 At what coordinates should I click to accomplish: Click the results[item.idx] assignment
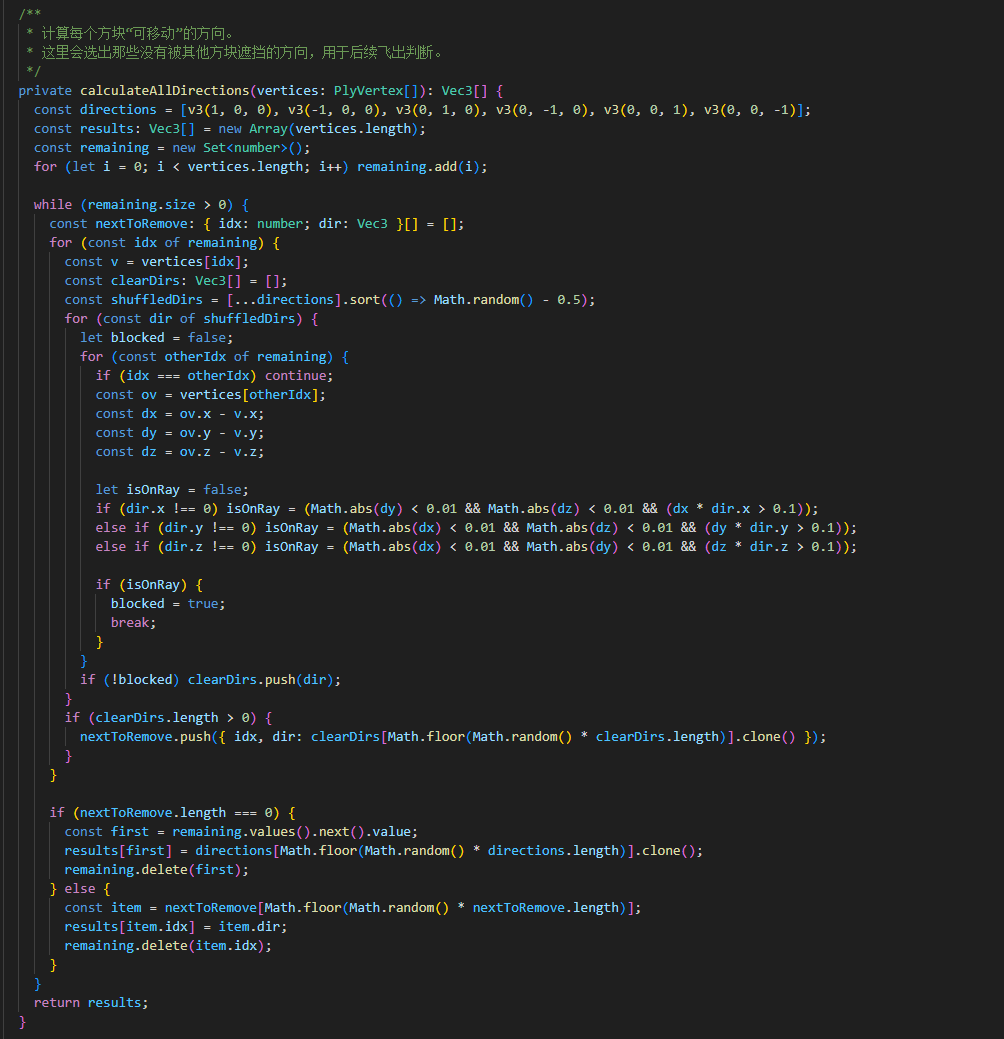pyautogui.click(x=176, y=927)
